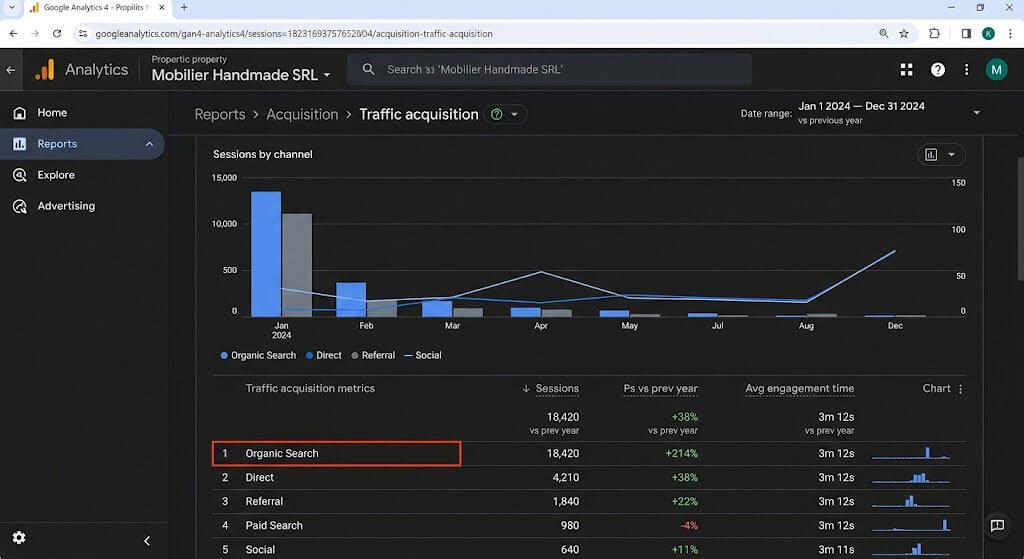The width and height of the screenshot is (1024, 559).
Task: Click the Avg engagement time column header
Action: point(799,389)
